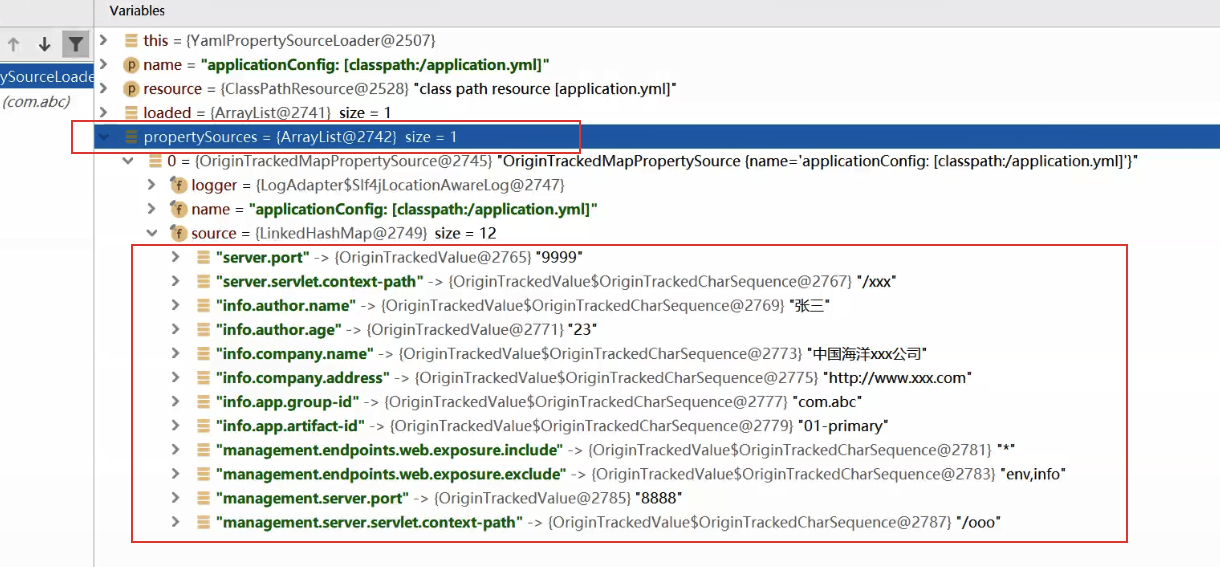Expand the info.app.group-id entry
Image resolution: width=1220 pixels, height=567 pixels.
click(x=175, y=401)
